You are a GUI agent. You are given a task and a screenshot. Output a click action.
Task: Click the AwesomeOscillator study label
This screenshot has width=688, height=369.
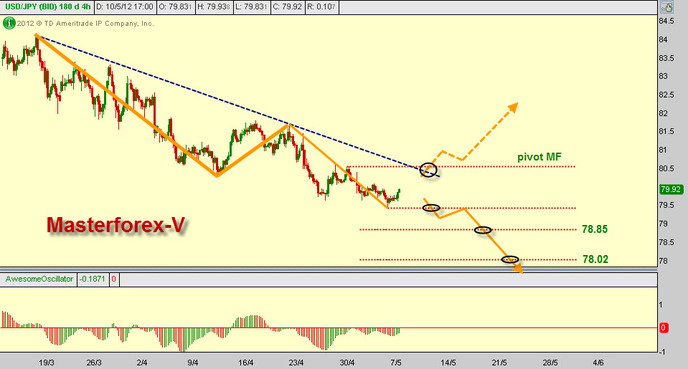pos(39,279)
